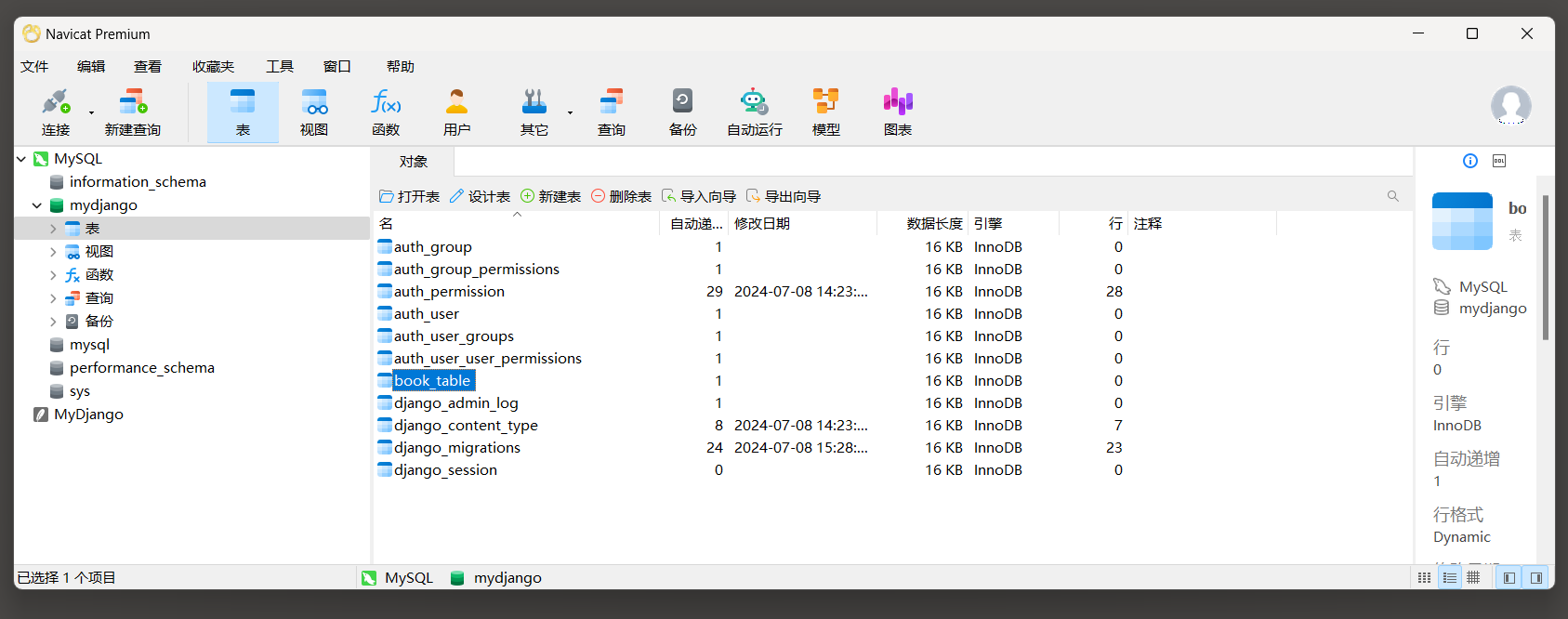This screenshot has width=1568, height=619.
Task: Open the 函数 functions toolbar icon
Action: click(x=386, y=112)
